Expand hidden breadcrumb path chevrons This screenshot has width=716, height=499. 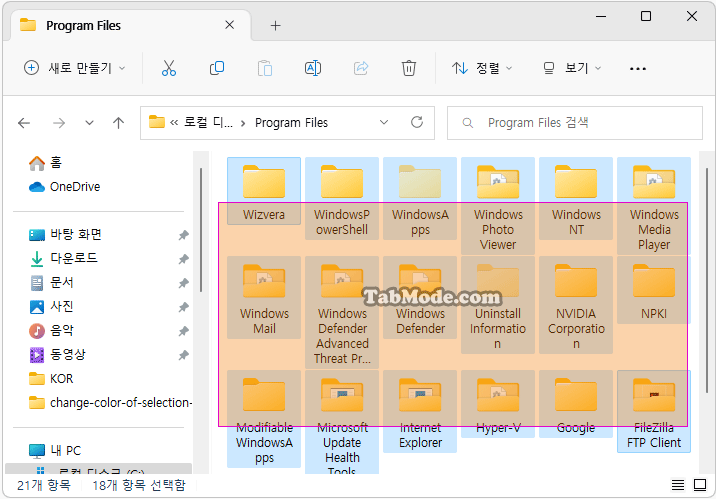coord(174,122)
